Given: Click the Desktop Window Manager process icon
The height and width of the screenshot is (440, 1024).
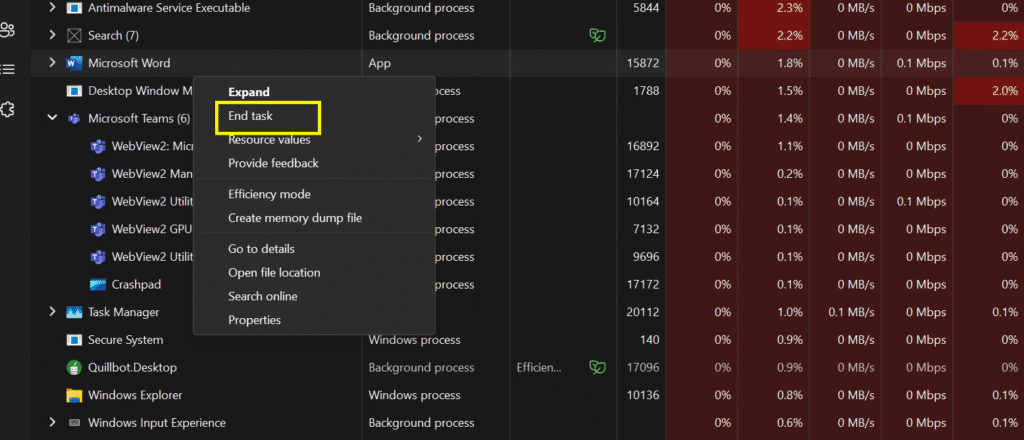Looking at the screenshot, I should [74, 91].
